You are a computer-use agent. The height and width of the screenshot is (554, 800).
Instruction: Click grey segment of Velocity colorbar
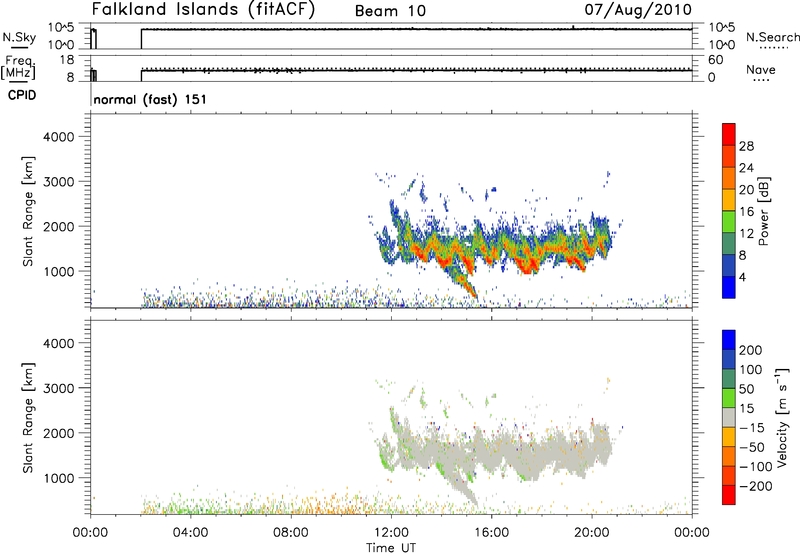(729, 417)
